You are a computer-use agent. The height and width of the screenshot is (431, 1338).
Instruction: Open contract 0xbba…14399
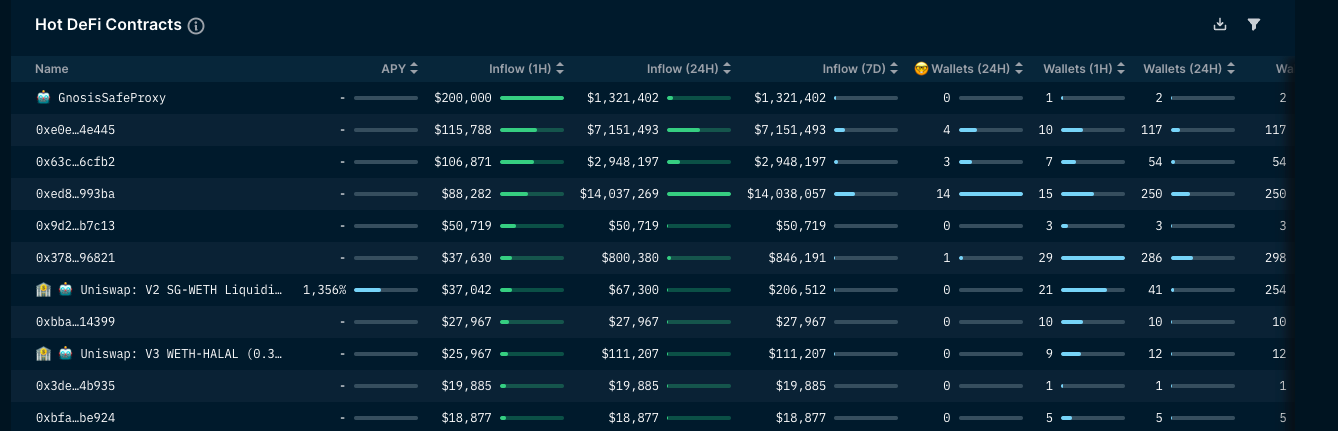pyautogui.click(x=75, y=322)
